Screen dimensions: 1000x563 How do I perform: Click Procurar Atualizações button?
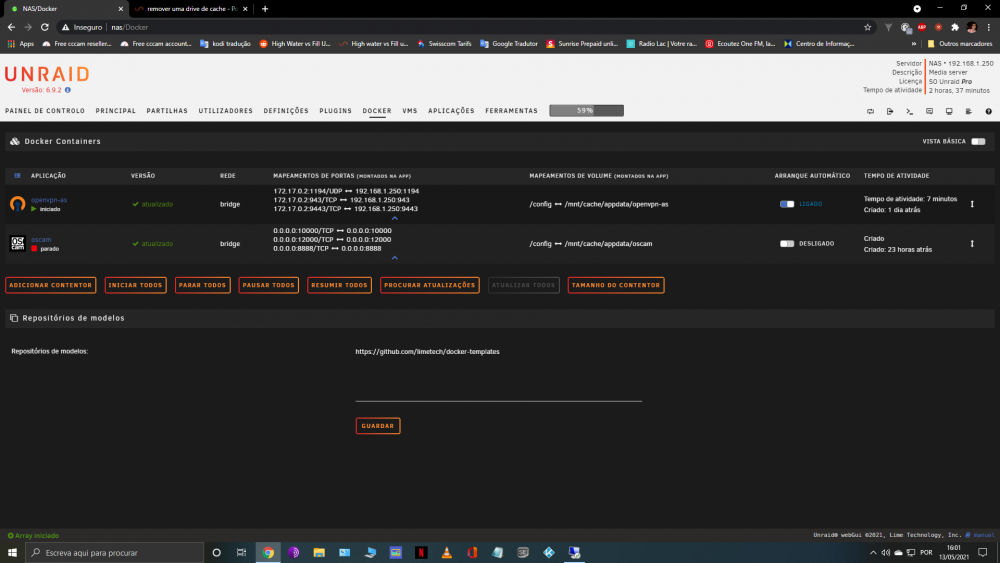tap(430, 285)
